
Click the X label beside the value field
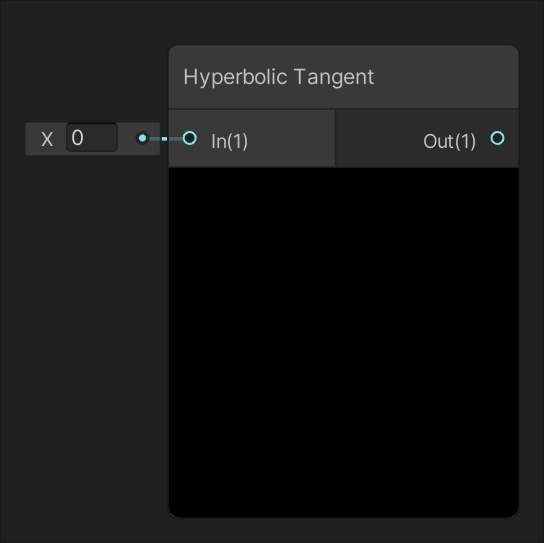coord(47,139)
